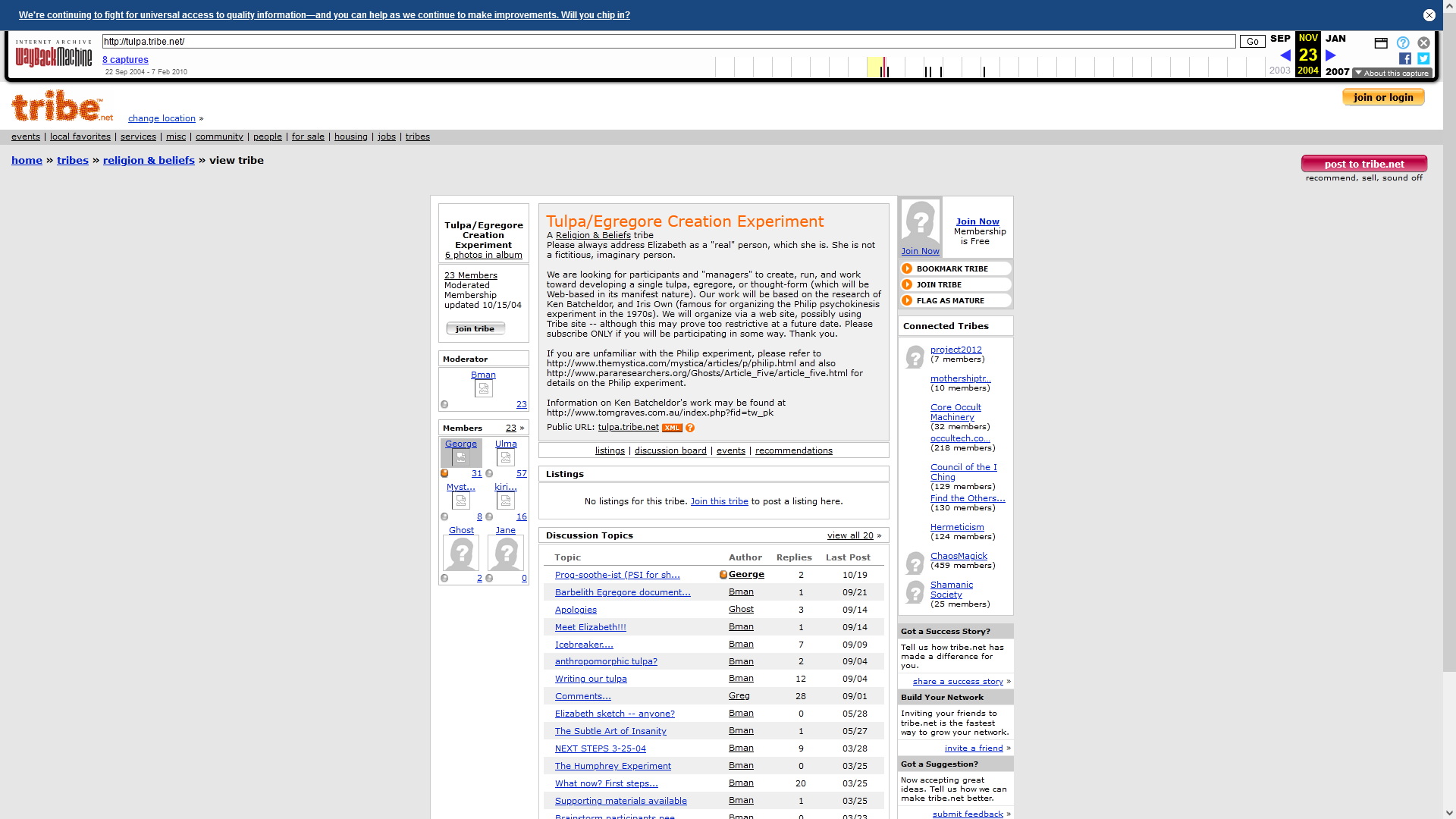Share capture via Twitter icon
Viewport: 1456px width, 819px height.
(1423, 59)
